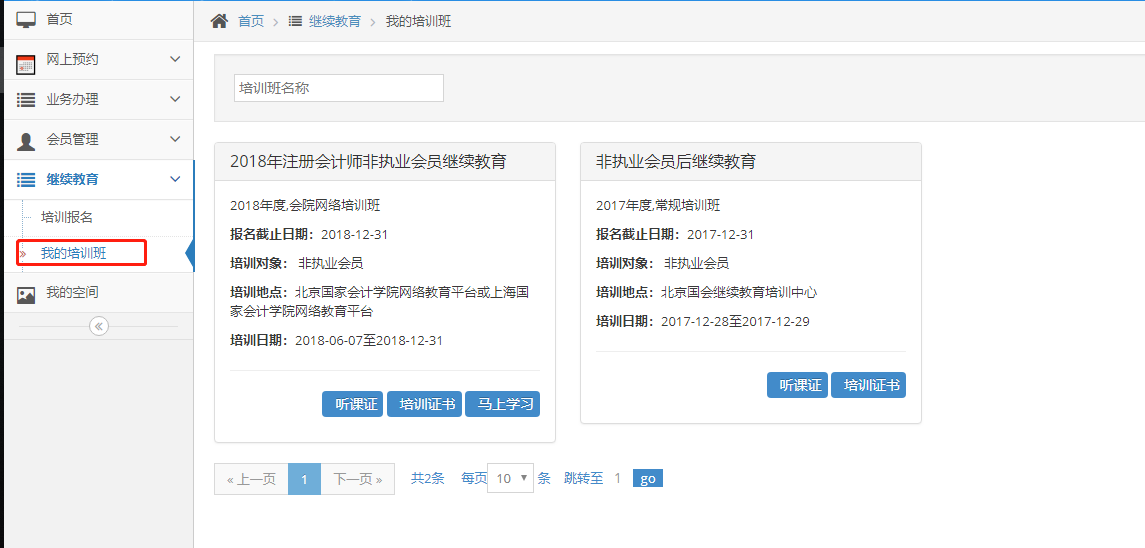Click the 马上学习 button
The image size is (1145, 548).
click(x=502, y=404)
